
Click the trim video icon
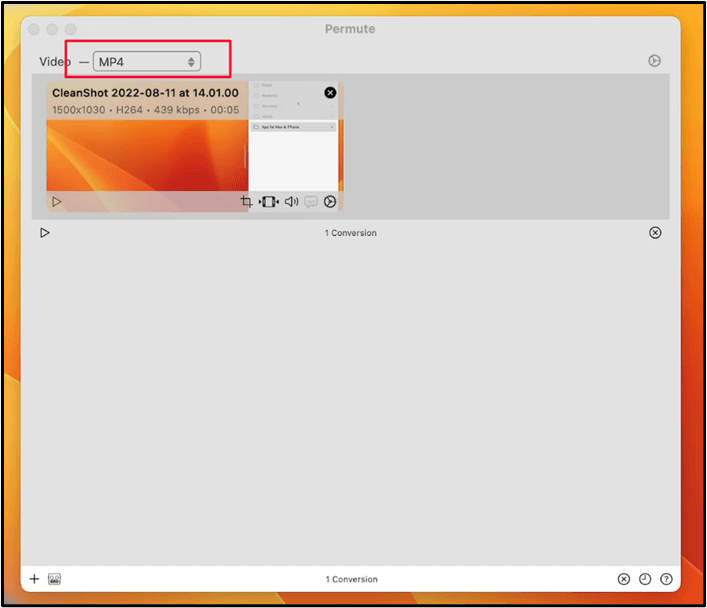pos(269,202)
